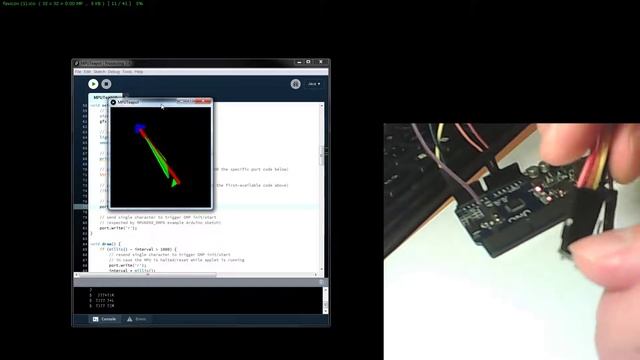This screenshot has width=640, height=360.
Task: Click the last line of console output
Action: pyautogui.click(x=102, y=306)
